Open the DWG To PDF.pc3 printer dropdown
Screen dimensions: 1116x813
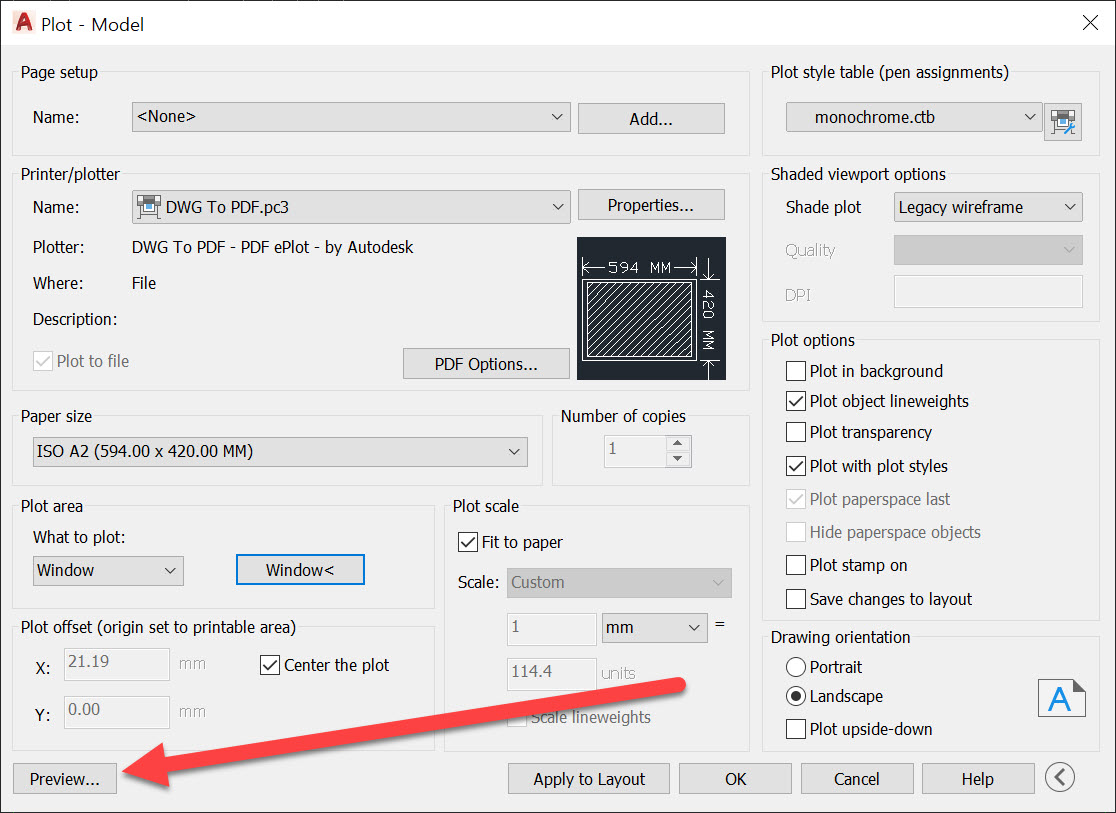[x=351, y=207]
